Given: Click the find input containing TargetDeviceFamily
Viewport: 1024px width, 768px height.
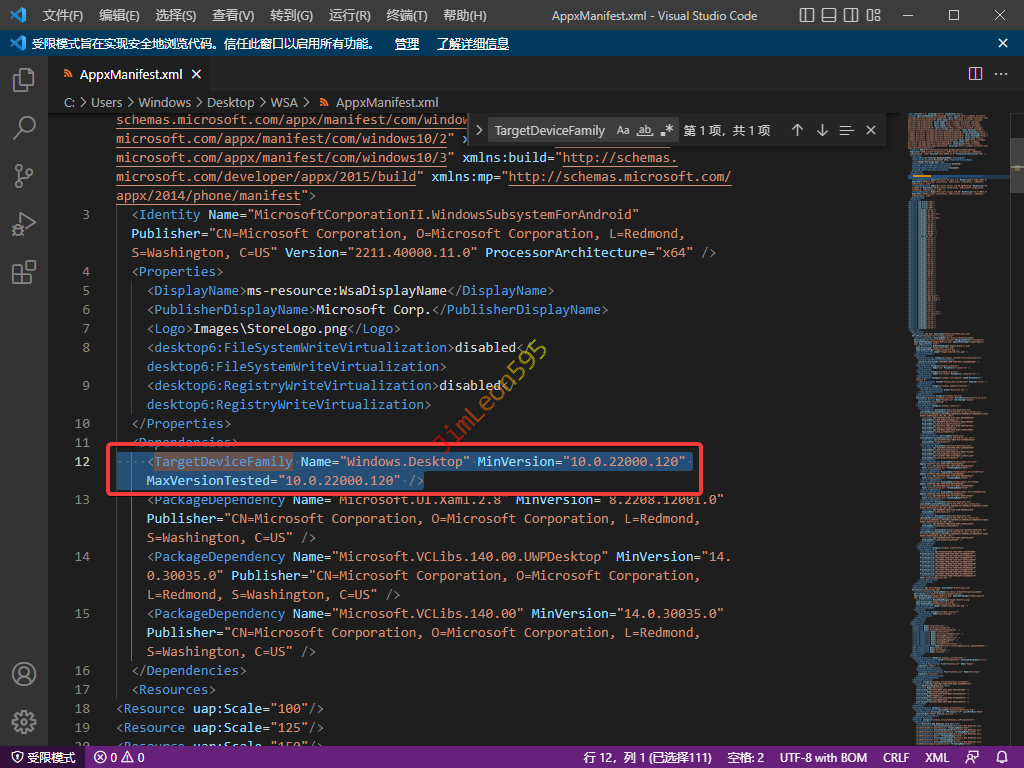Looking at the screenshot, I should tap(549, 131).
